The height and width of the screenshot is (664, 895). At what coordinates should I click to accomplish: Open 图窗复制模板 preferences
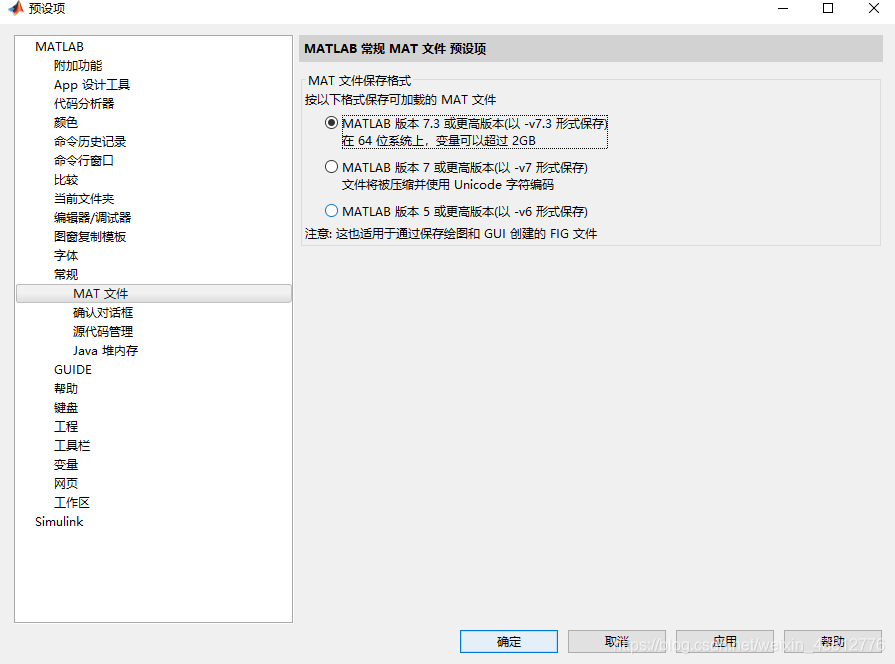point(90,236)
